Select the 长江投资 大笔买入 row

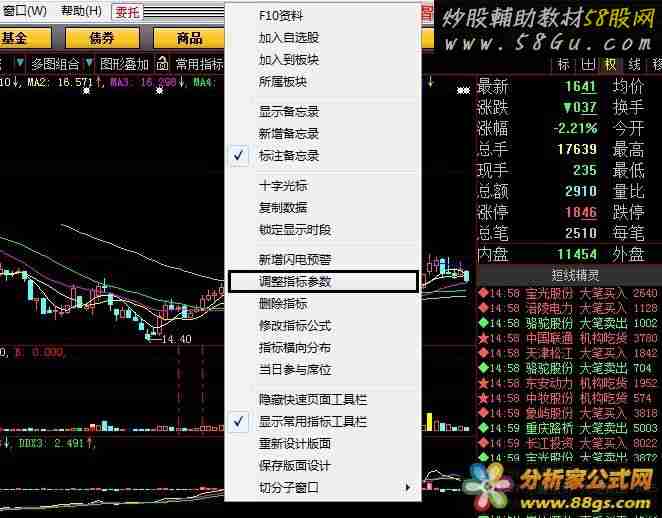[568, 443]
